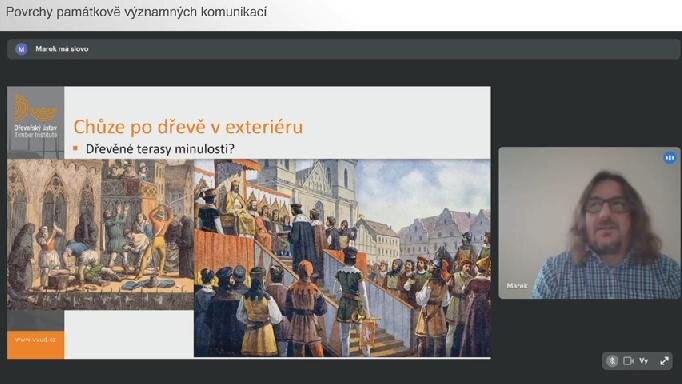Screen dimensions: 682x384
Task: Open the three-dots menu on Marek's tile
Action: (669, 157)
